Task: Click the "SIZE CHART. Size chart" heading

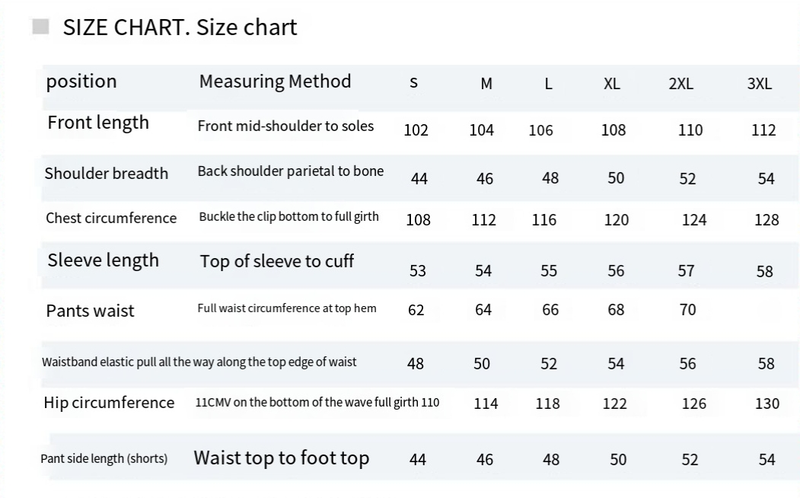Action: (180, 27)
